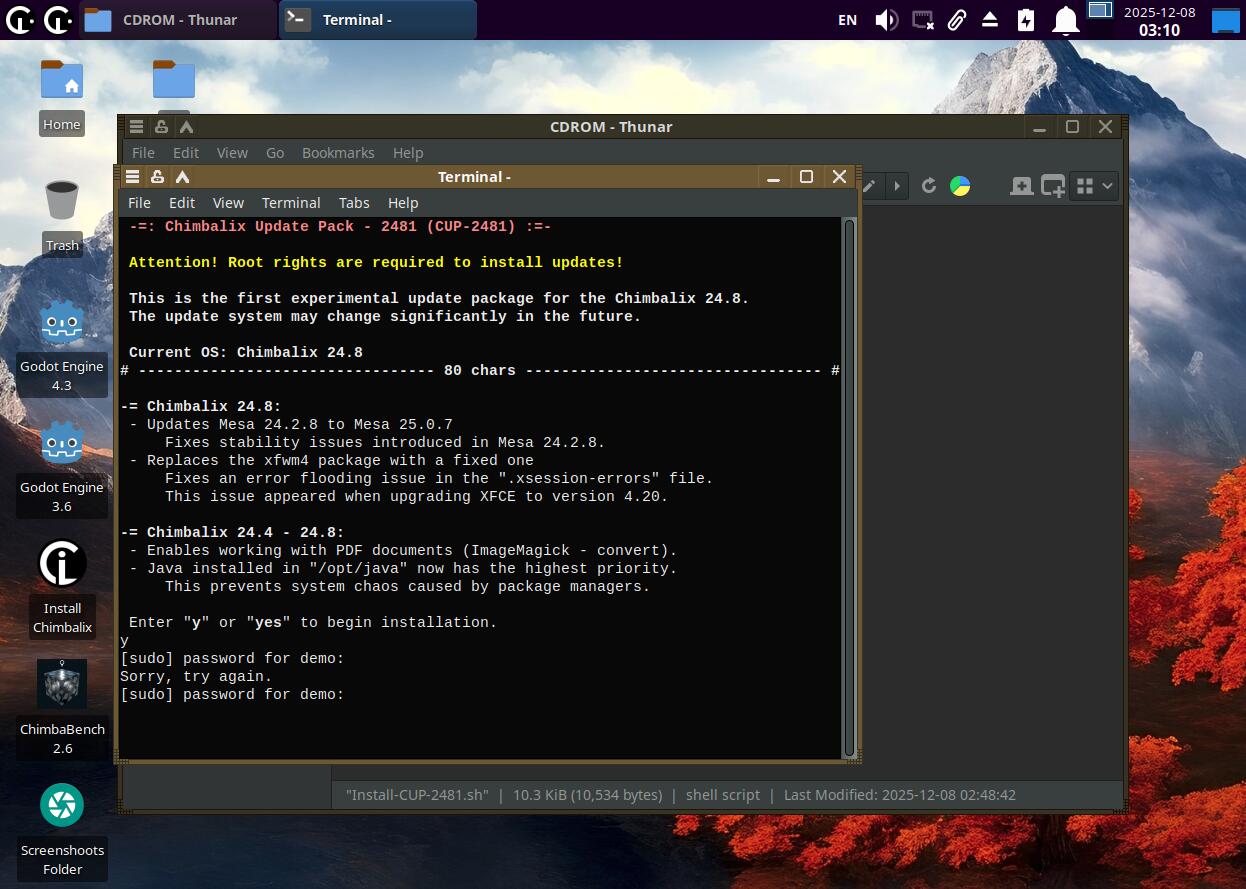
Task: Click the workspace switcher thumbnail in panel
Action: pyautogui.click(x=1100, y=10)
